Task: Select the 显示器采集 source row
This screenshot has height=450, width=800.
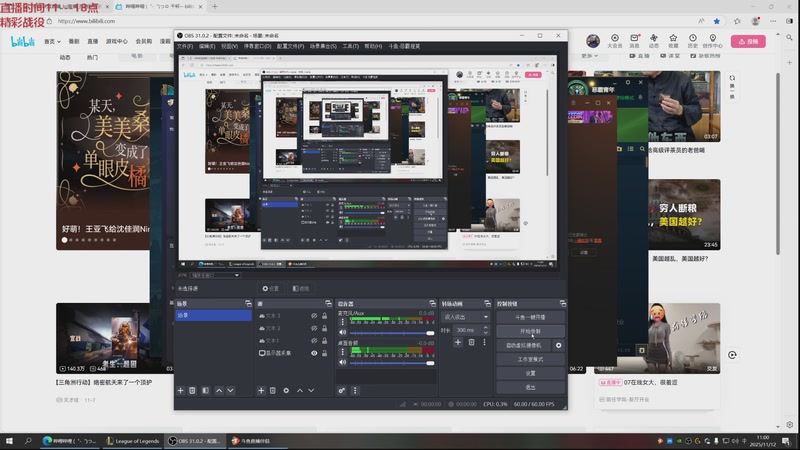Action: [293, 353]
